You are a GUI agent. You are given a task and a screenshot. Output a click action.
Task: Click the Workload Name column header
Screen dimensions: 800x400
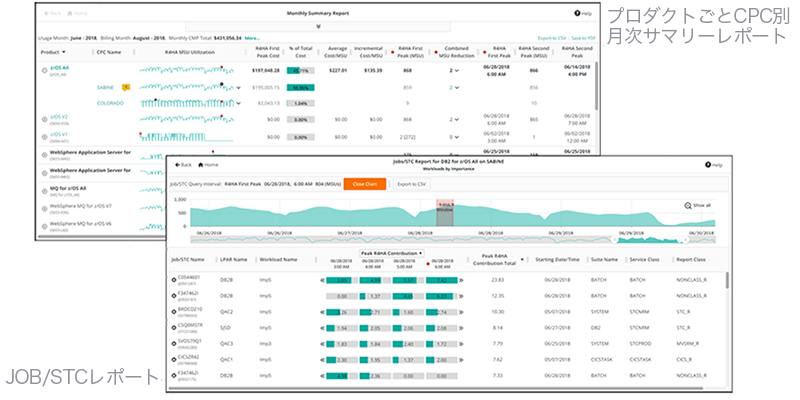(x=278, y=260)
